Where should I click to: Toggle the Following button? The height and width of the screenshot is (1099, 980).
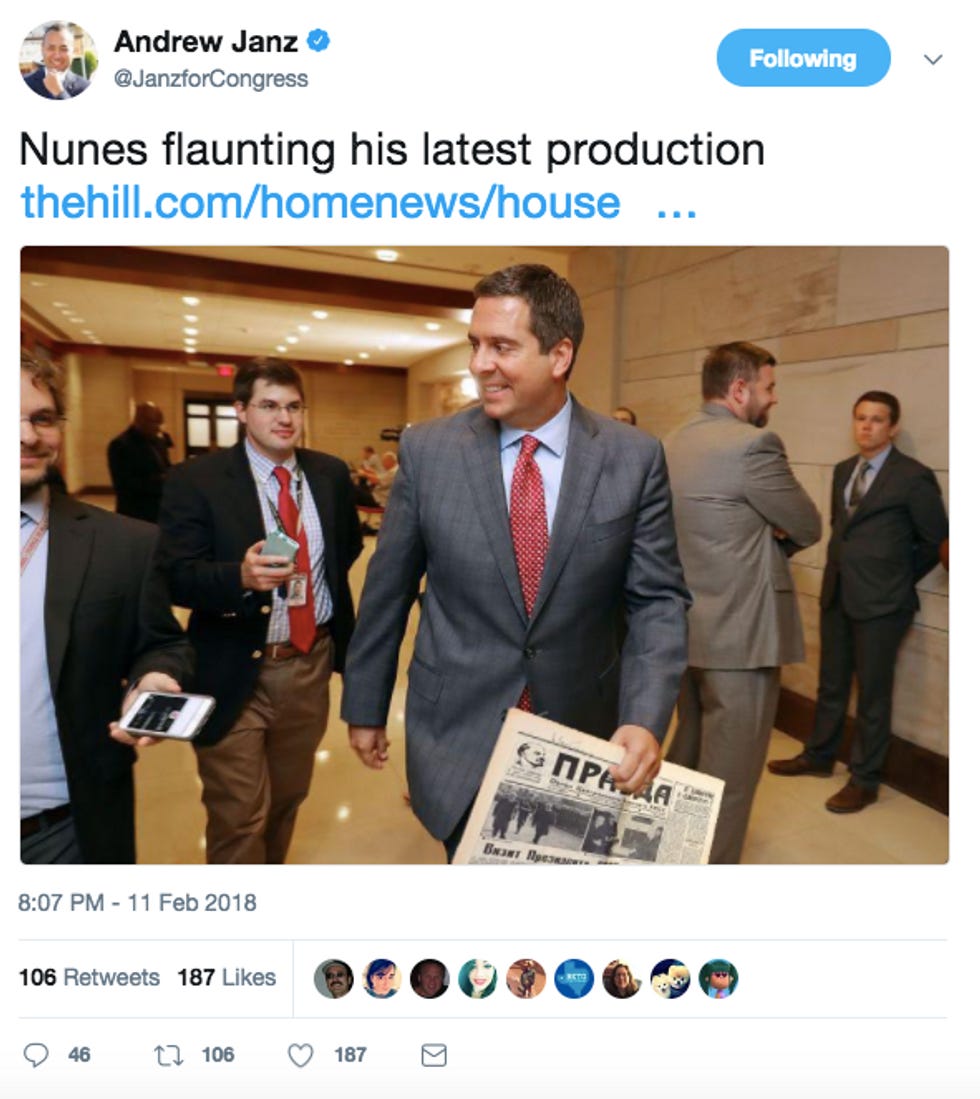803,58
